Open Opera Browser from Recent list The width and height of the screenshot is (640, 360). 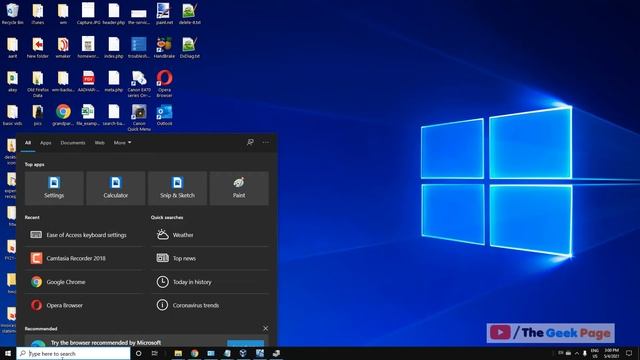(84, 305)
